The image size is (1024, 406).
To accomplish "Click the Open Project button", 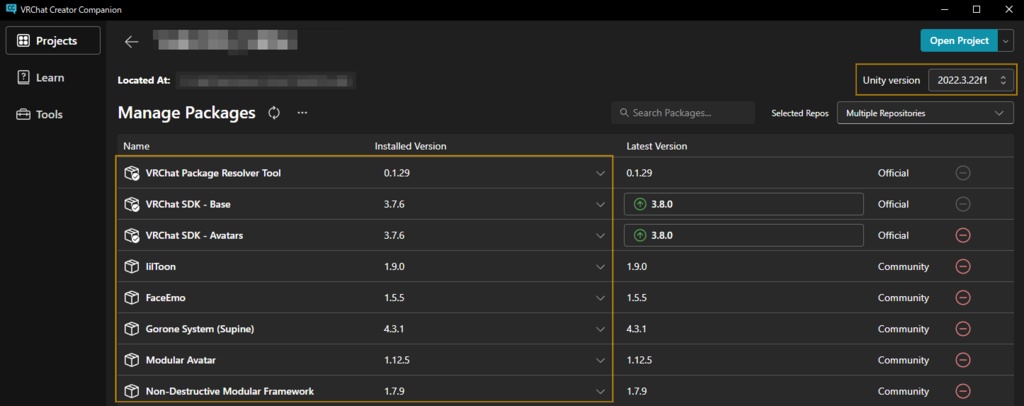I will [959, 40].
